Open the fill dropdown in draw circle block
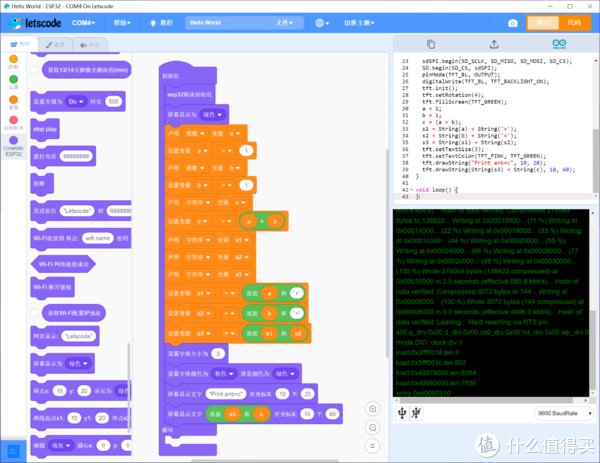The height and width of the screenshot is (463, 600). (x=60, y=445)
